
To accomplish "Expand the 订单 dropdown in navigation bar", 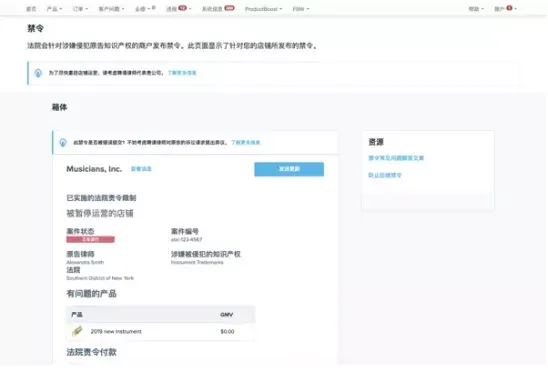I will tap(80, 9).
